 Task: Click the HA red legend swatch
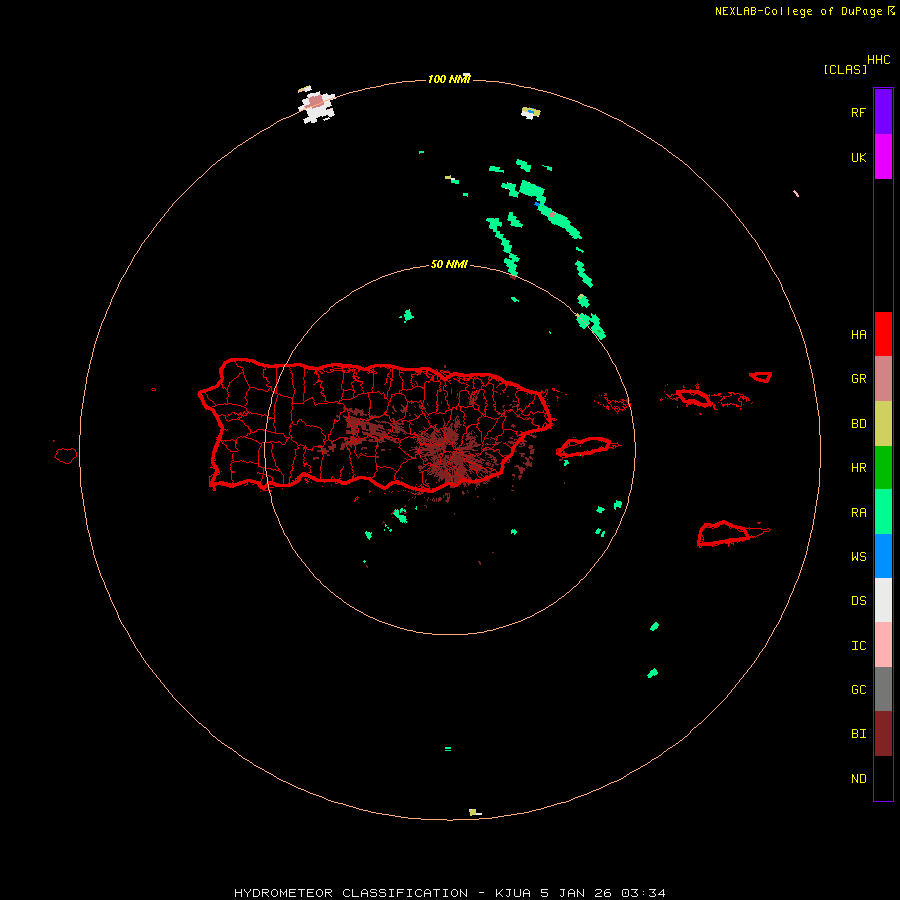pyautogui.click(x=883, y=334)
